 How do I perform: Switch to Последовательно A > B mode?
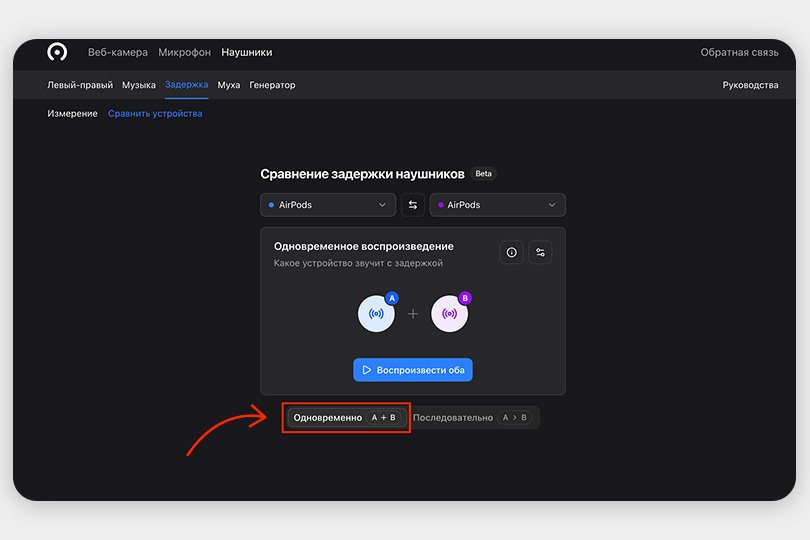tap(473, 418)
